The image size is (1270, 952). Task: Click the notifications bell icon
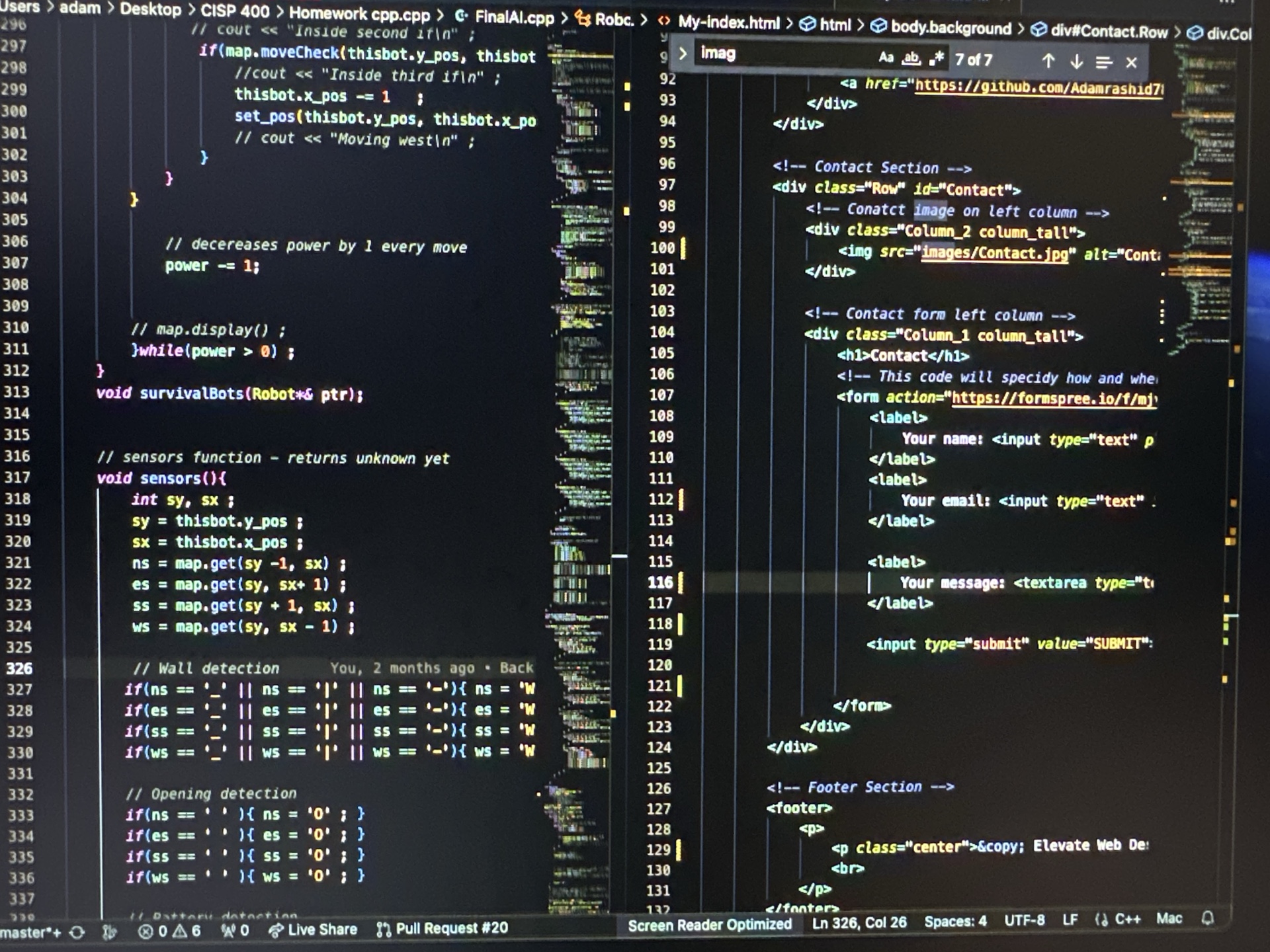(x=1208, y=918)
